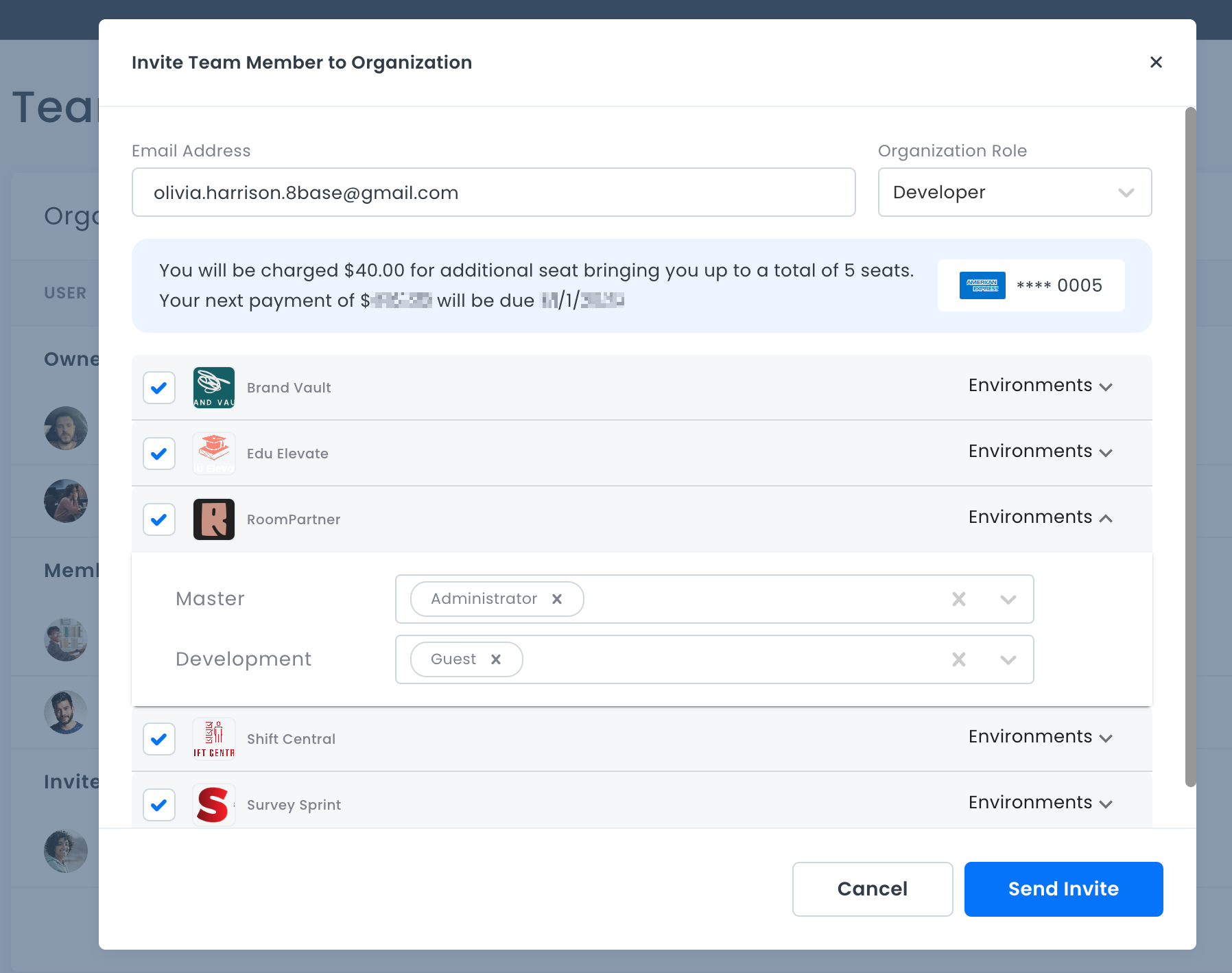Screen dimensions: 1232x973
Task: Click the RoomPartner workspace logo
Action: [213, 519]
